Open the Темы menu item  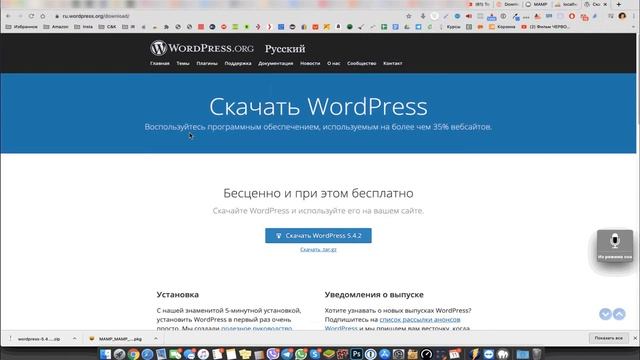tap(183, 63)
